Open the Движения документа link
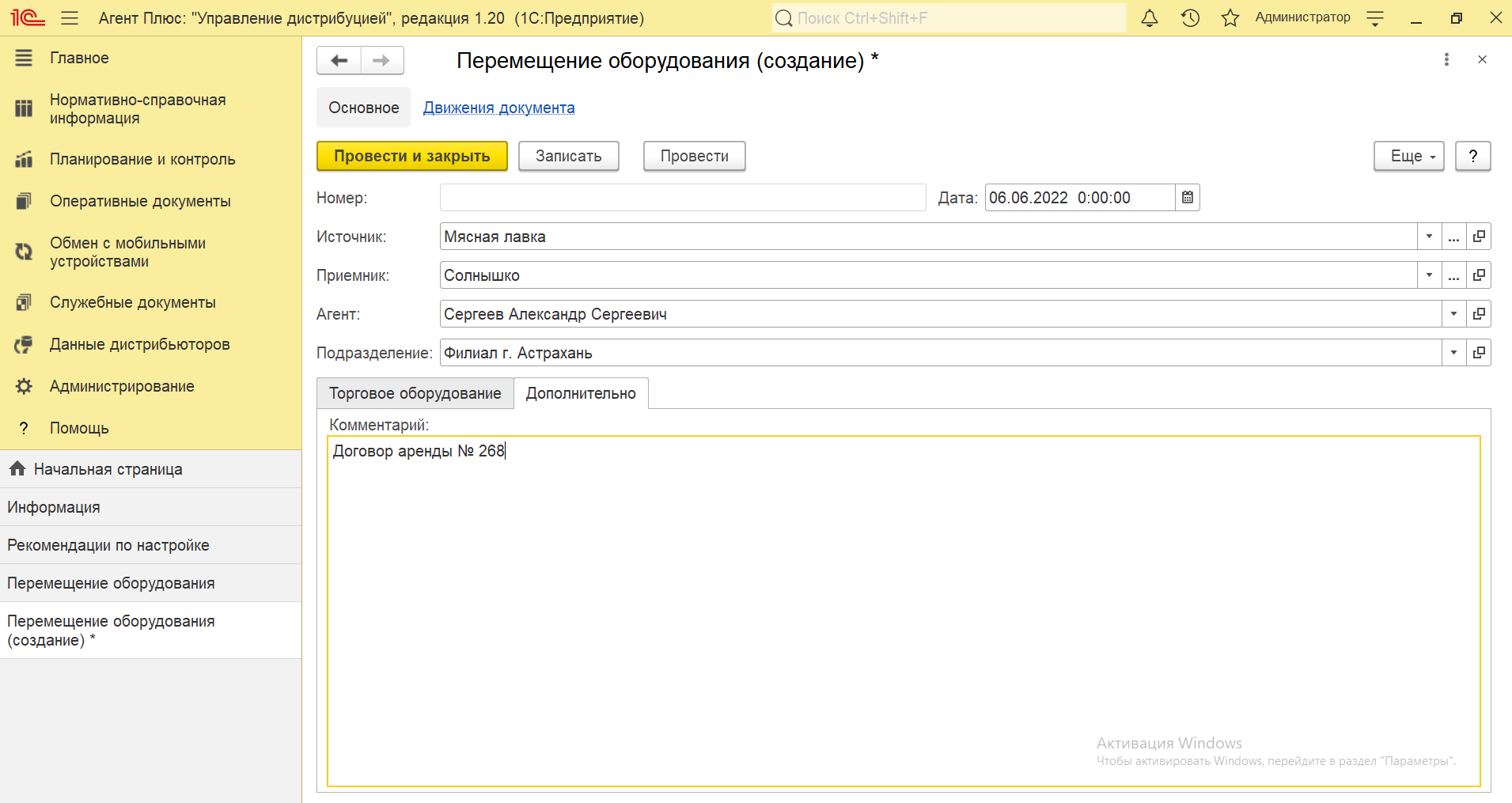The image size is (1512, 803). (x=498, y=108)
